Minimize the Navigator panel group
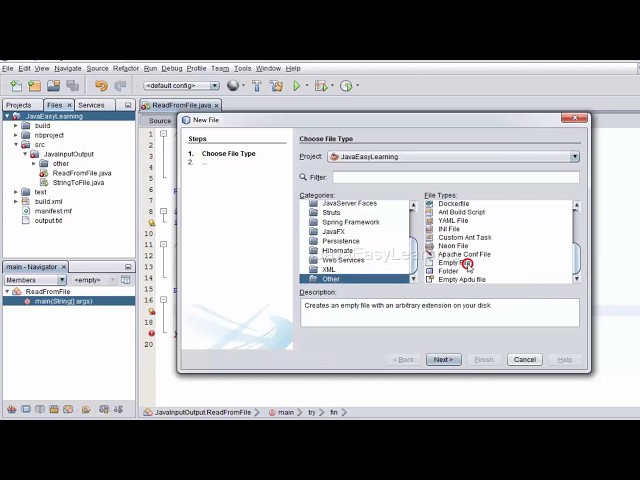640x480 pixels. pos(128,267)
